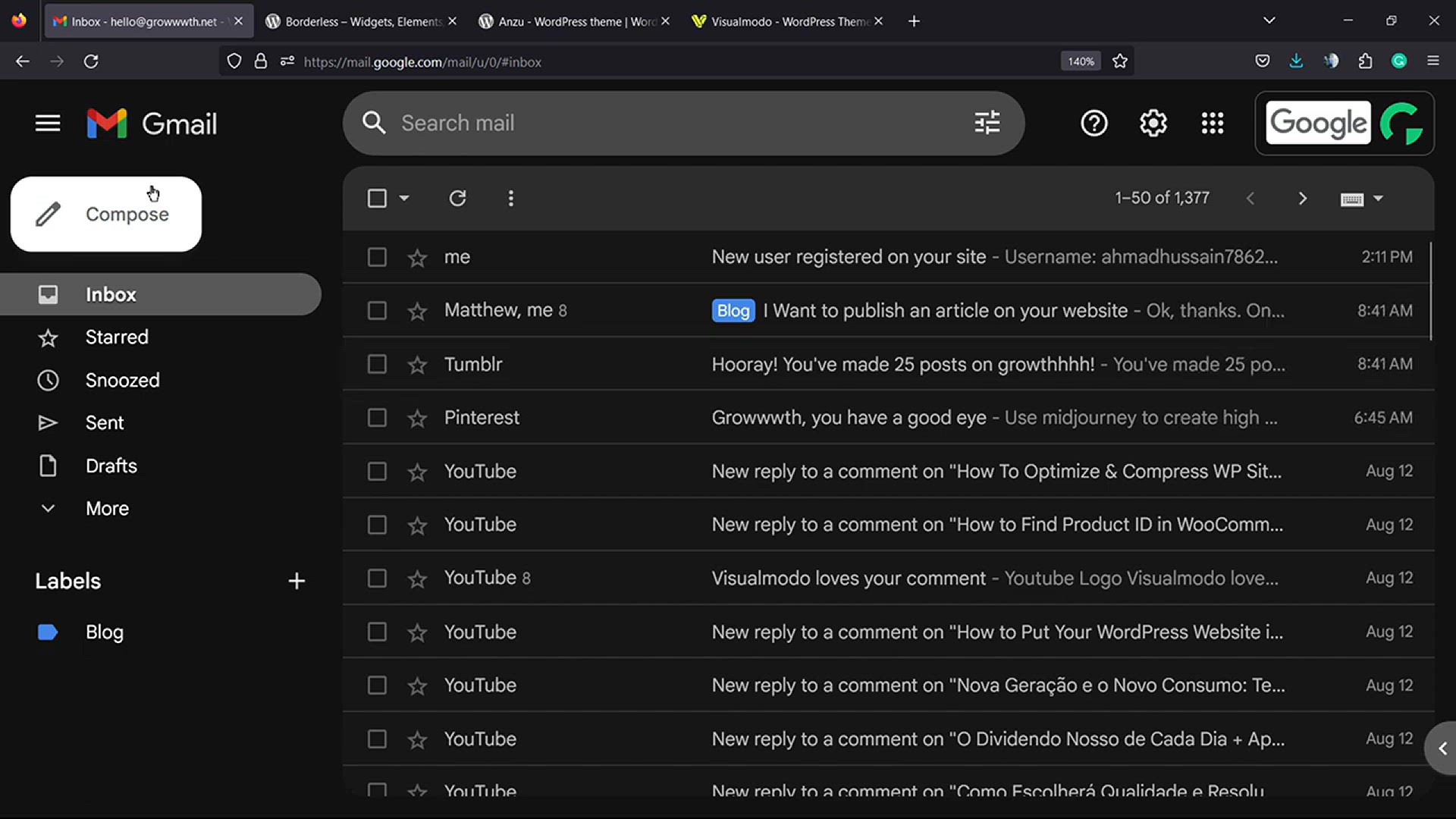Click the Compose button
1456x819 pixels.
click(x=106, y=214)
